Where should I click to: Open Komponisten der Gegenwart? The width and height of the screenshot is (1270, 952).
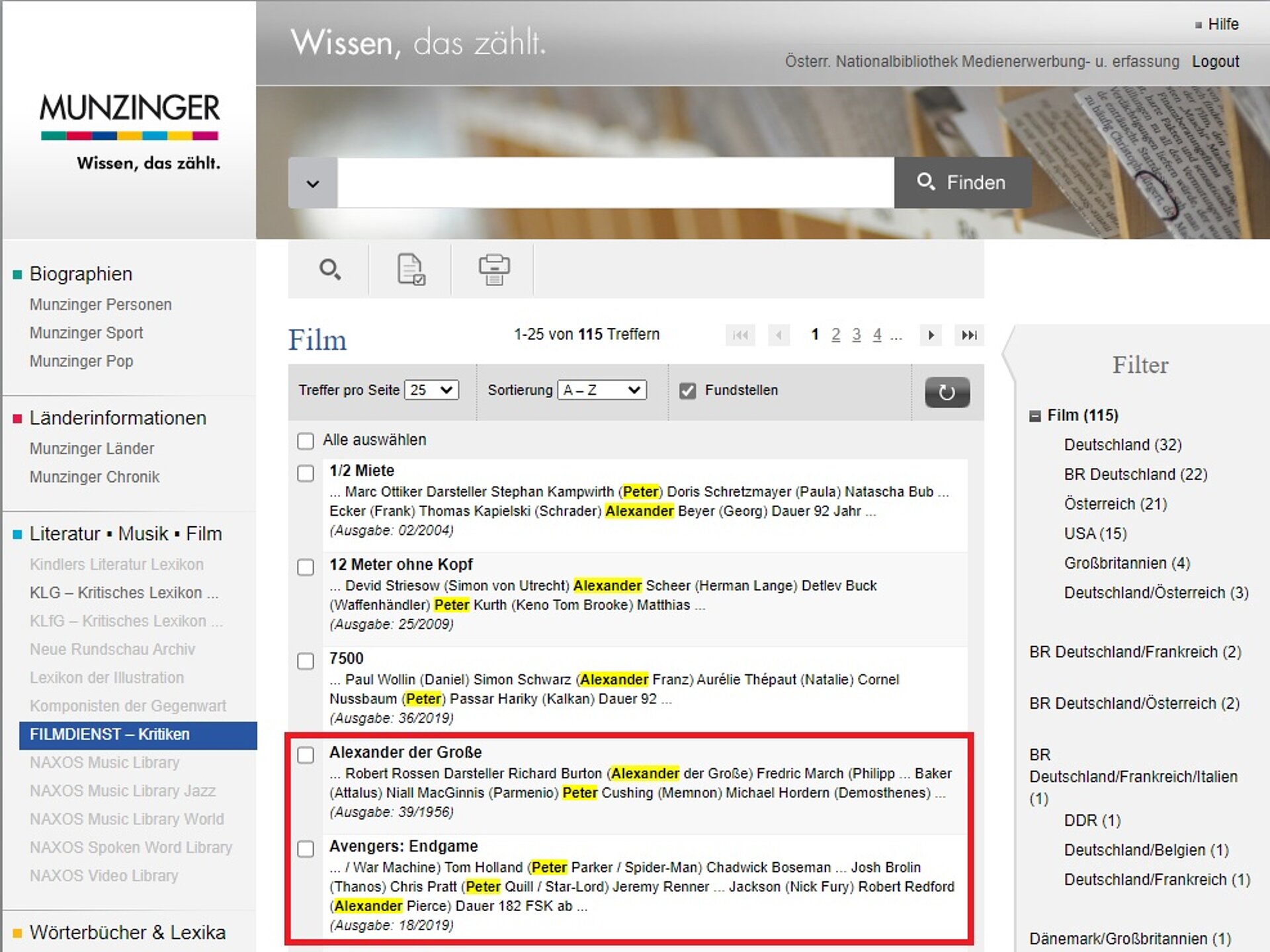click(x=128, y=706)
